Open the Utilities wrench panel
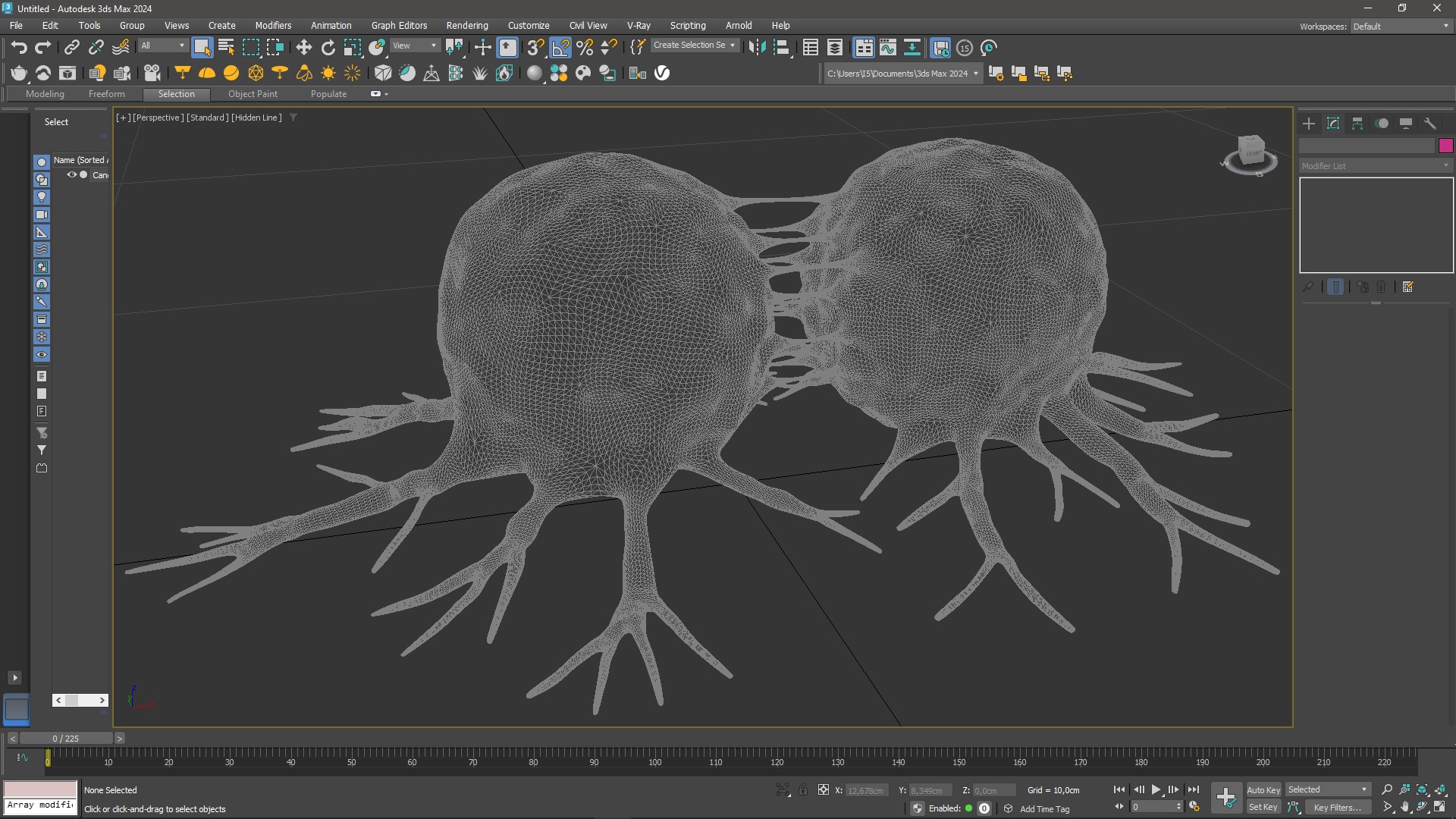The height and width of the screenshot is (819, 1456). (1430, 124)
